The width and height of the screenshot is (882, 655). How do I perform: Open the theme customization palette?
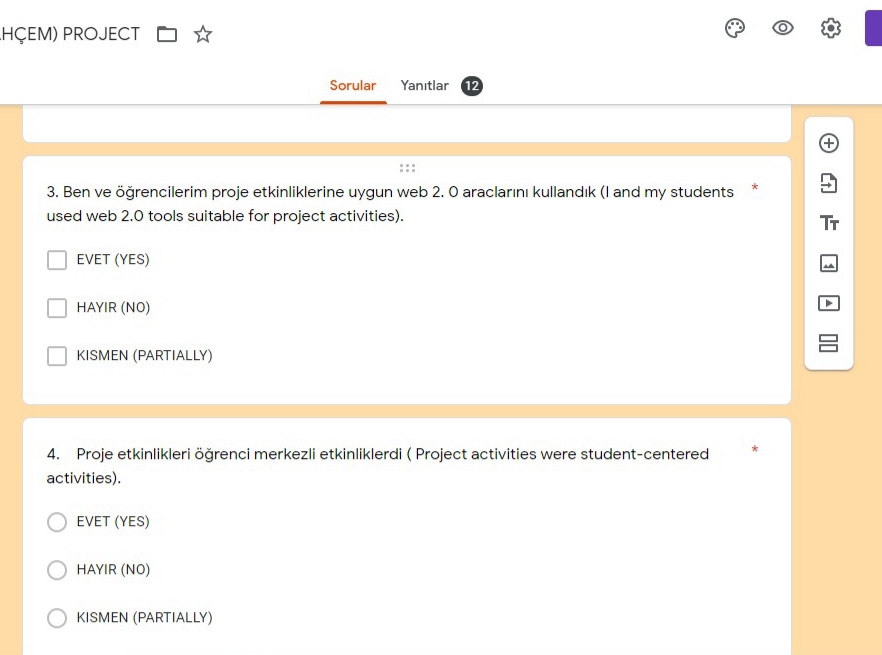pos(735,29)
